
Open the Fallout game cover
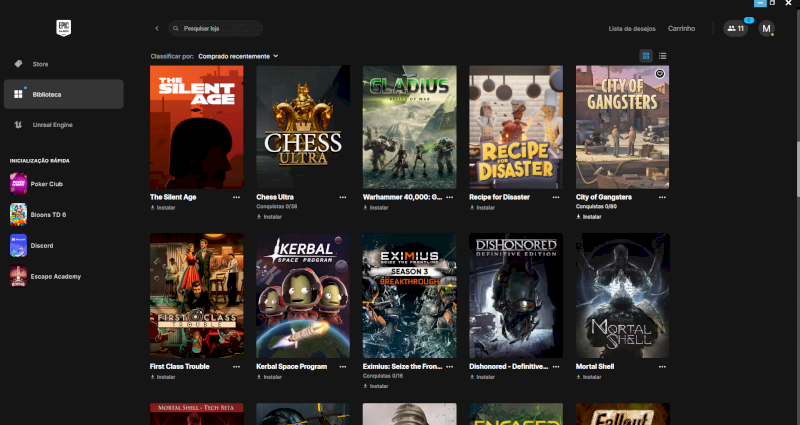pyautogui.click(x=622, y=414)
